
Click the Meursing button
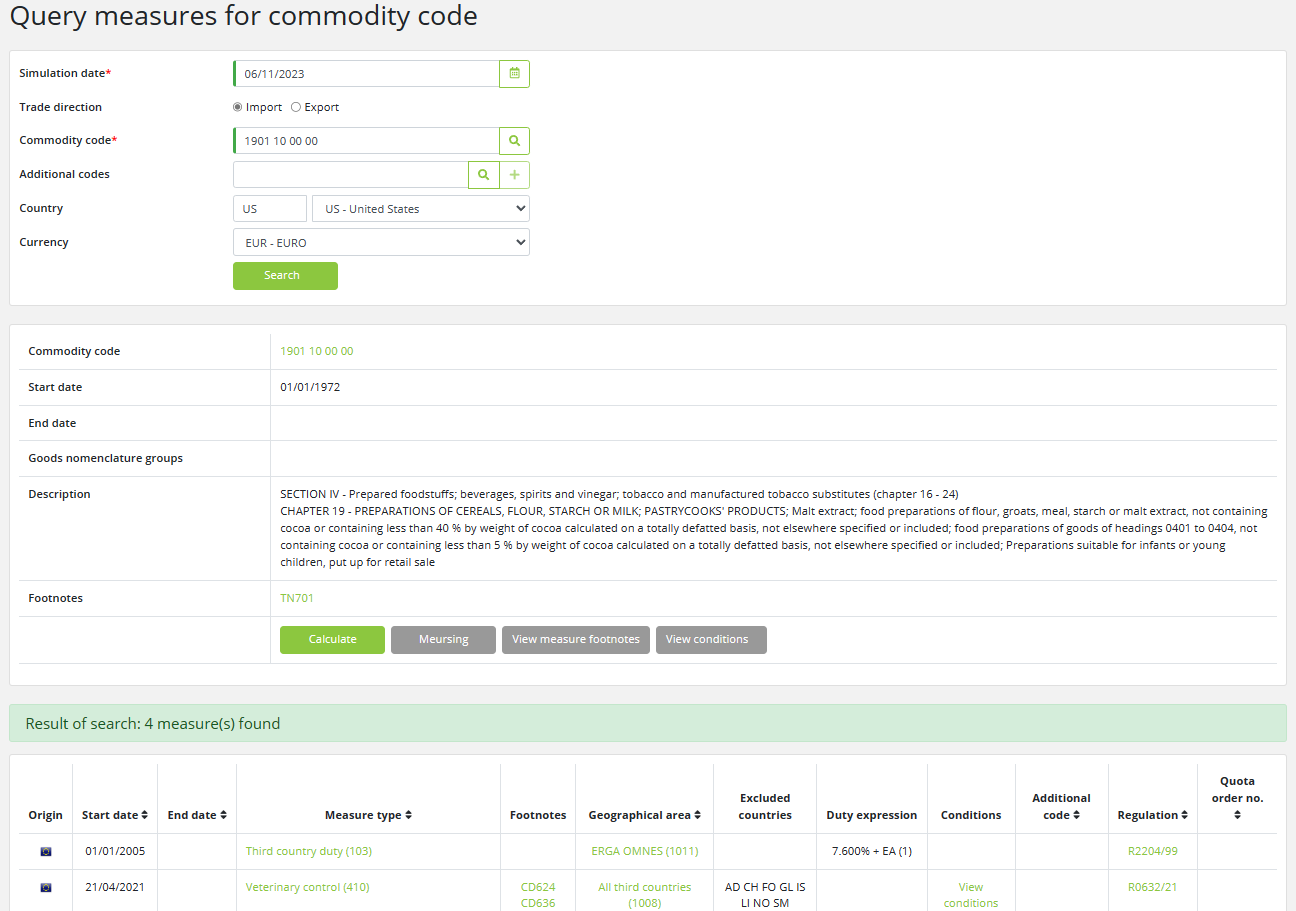443,640
